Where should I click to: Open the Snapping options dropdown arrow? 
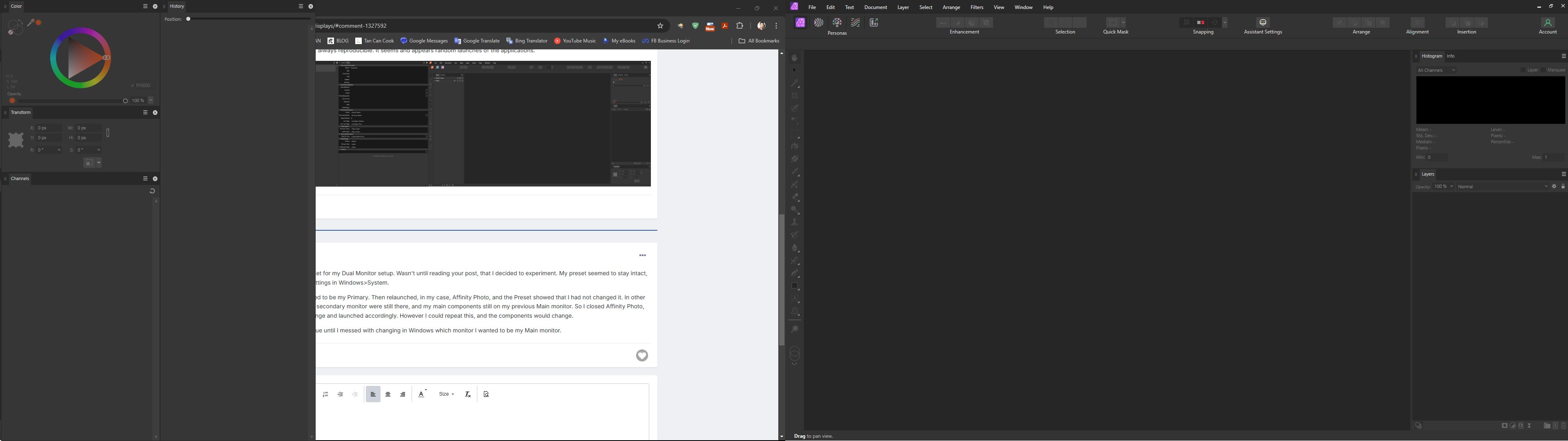[1225, 22]
